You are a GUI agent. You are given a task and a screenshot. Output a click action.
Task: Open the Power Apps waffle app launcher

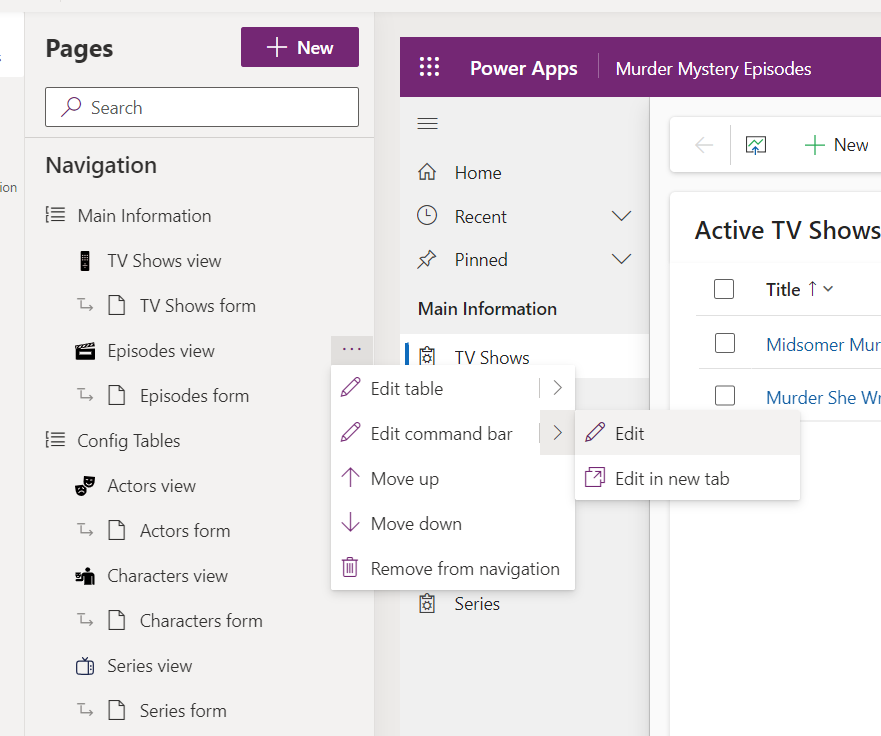(429, 67)
